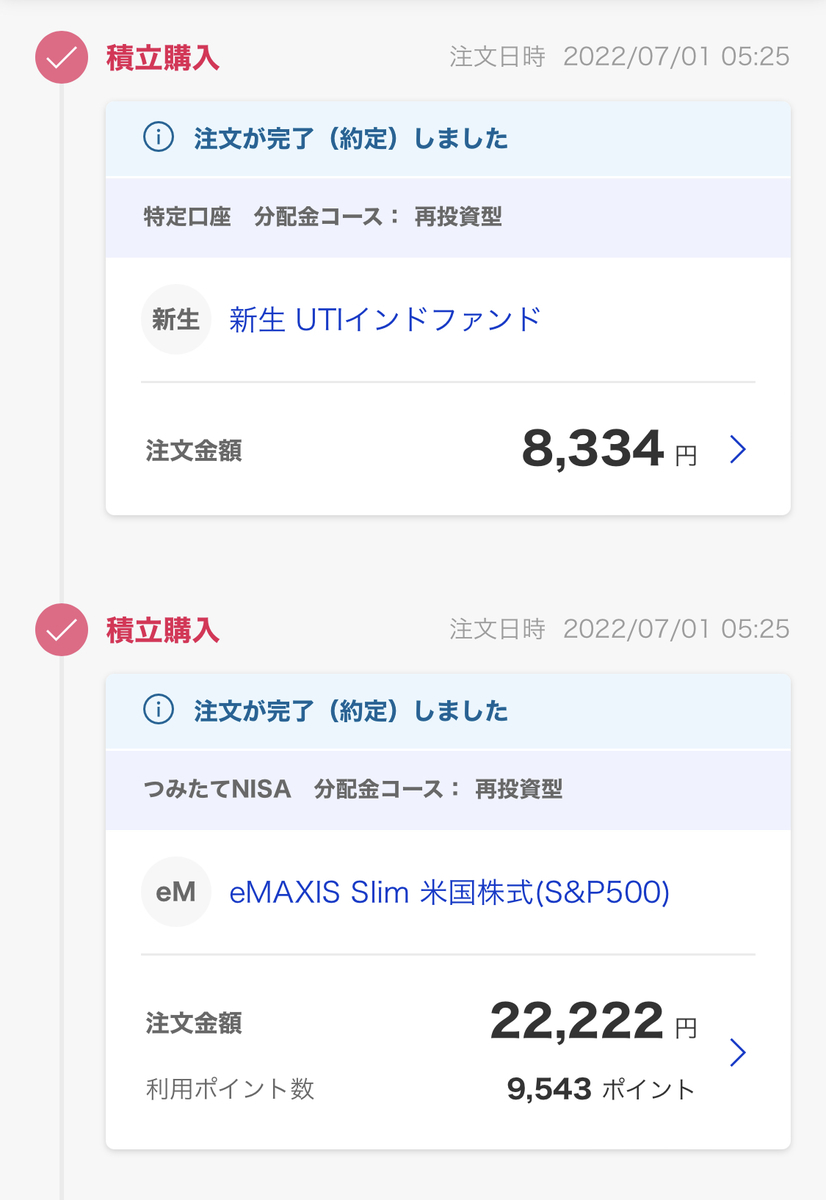The image size is (826, 1200).
Task: Click the first 注文が完了(約定)しました banner
Action: pyautogui.click(x=448, y=139)
